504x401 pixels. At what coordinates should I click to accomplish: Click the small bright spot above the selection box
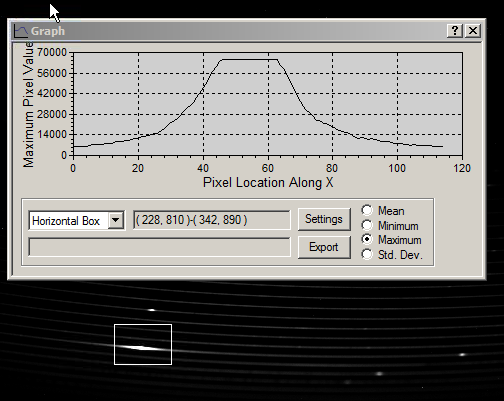[152, 310]
